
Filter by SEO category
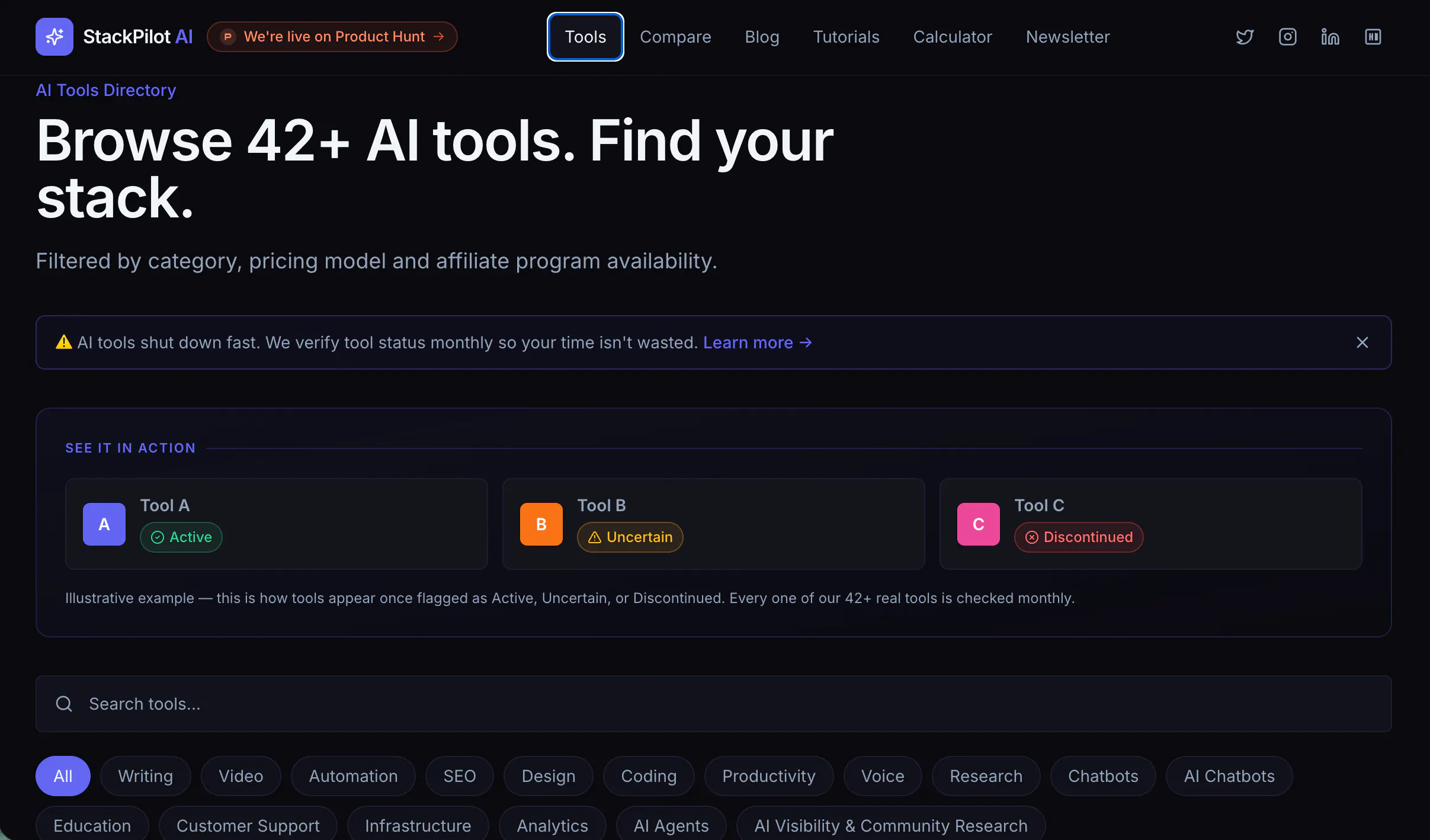(460, 776)
